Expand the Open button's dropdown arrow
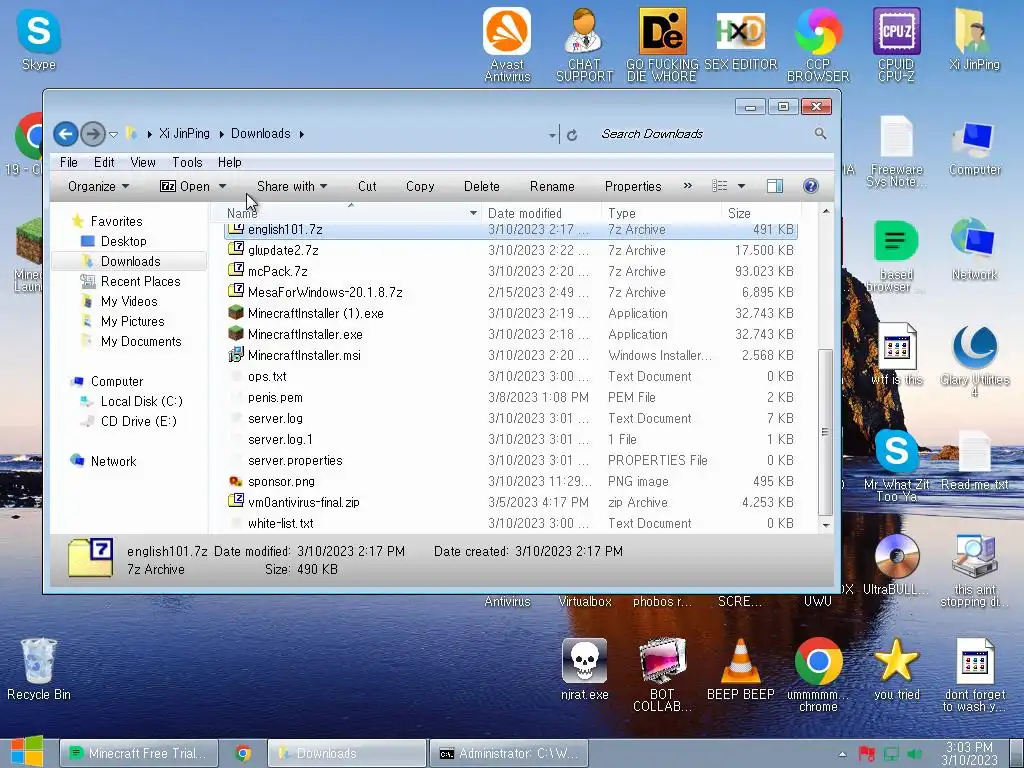The height and width of the screenshot is (768, 1024). (222, 186)
